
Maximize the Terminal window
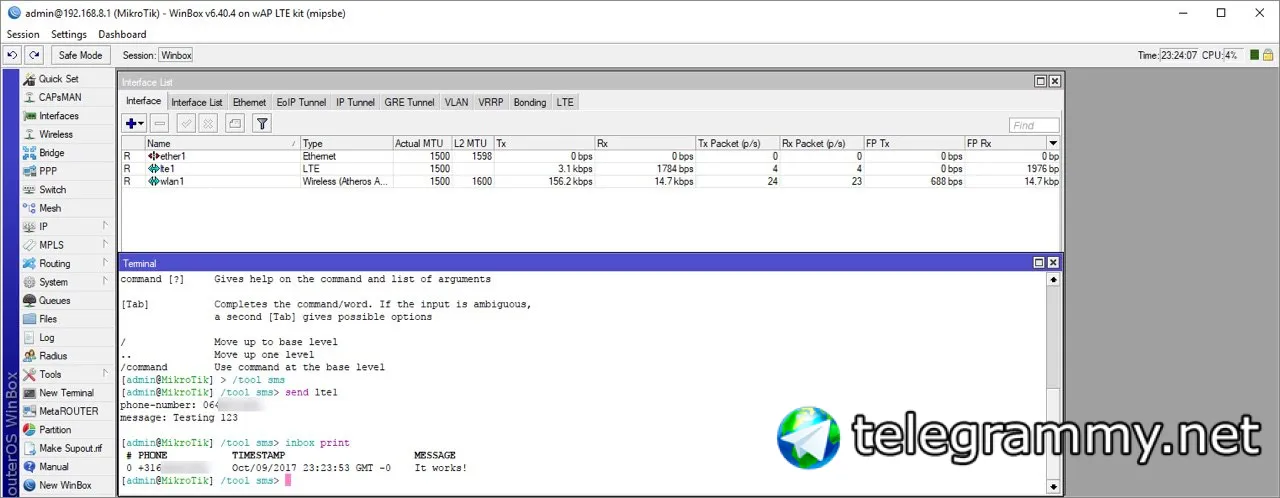click(1040, 262)
